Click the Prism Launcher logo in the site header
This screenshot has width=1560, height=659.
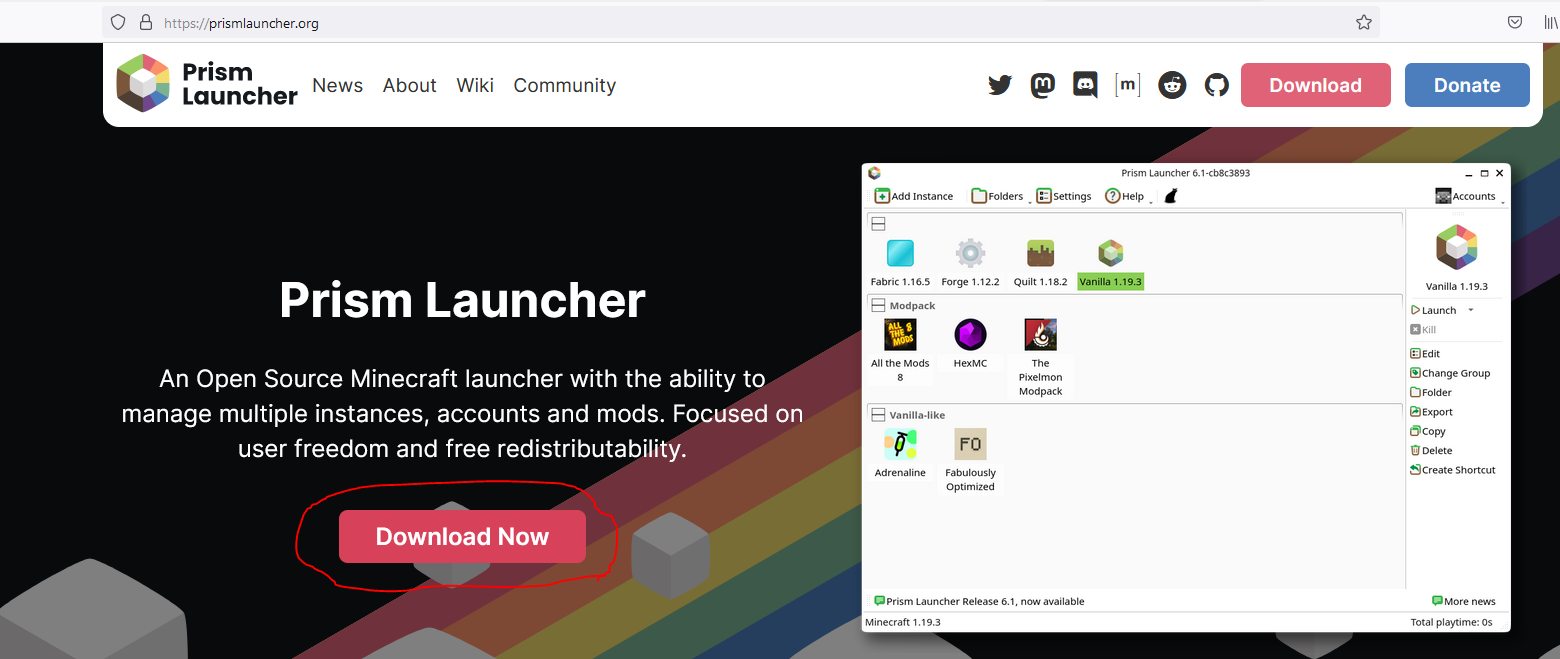point(207,84)
